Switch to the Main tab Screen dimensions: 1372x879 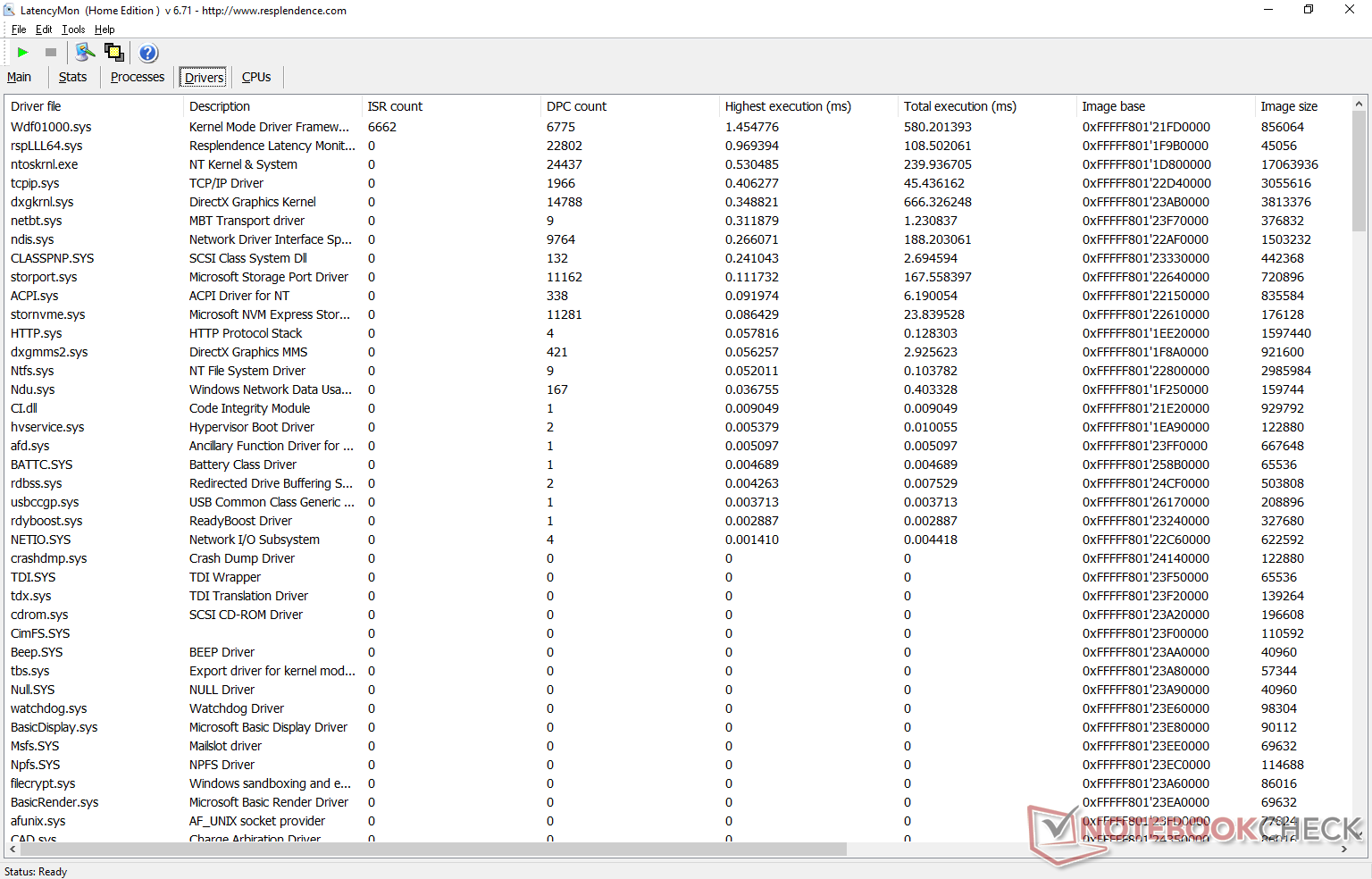pos(19,77)
